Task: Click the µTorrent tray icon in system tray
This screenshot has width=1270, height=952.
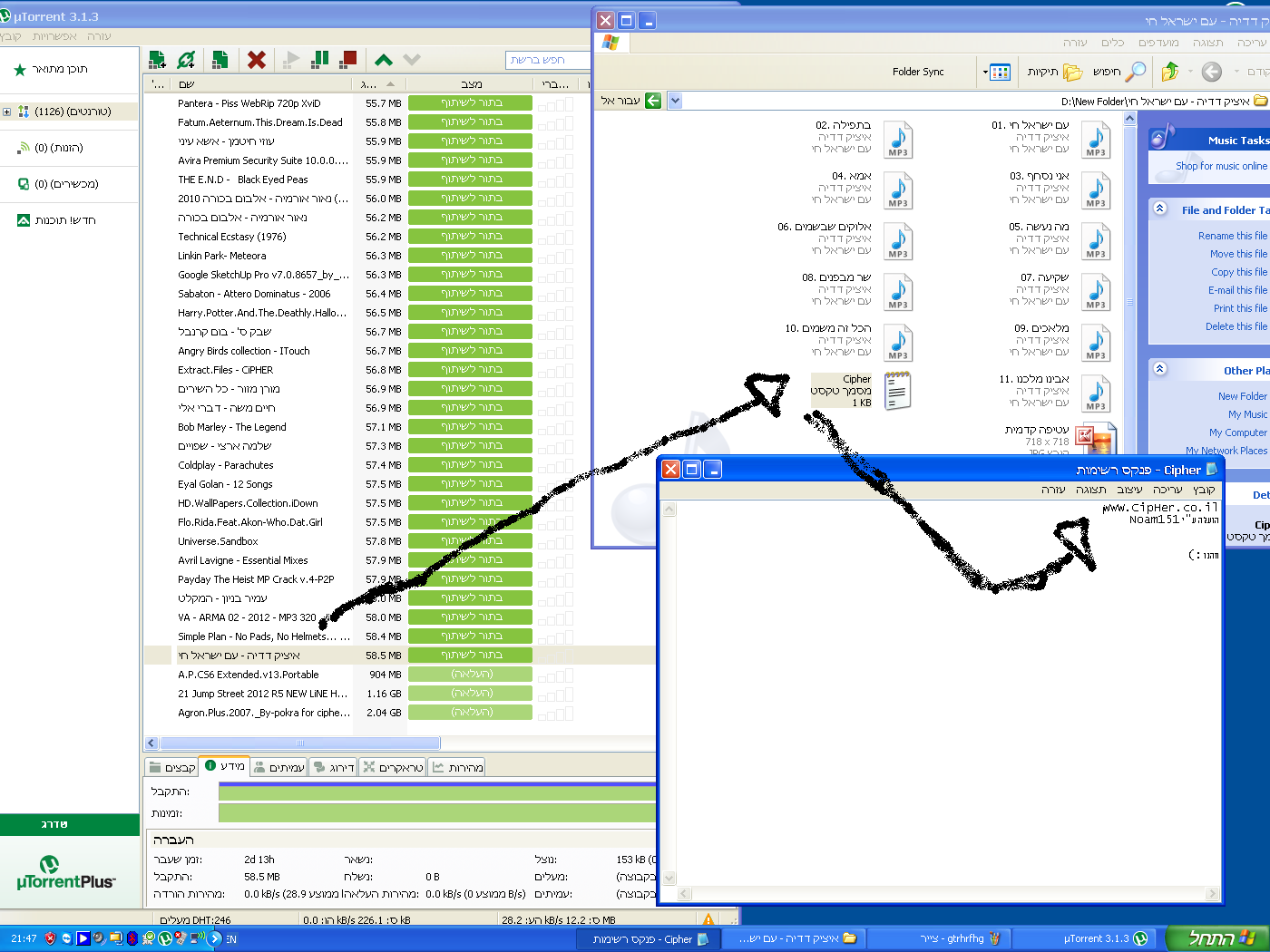Action: point(165,938)
